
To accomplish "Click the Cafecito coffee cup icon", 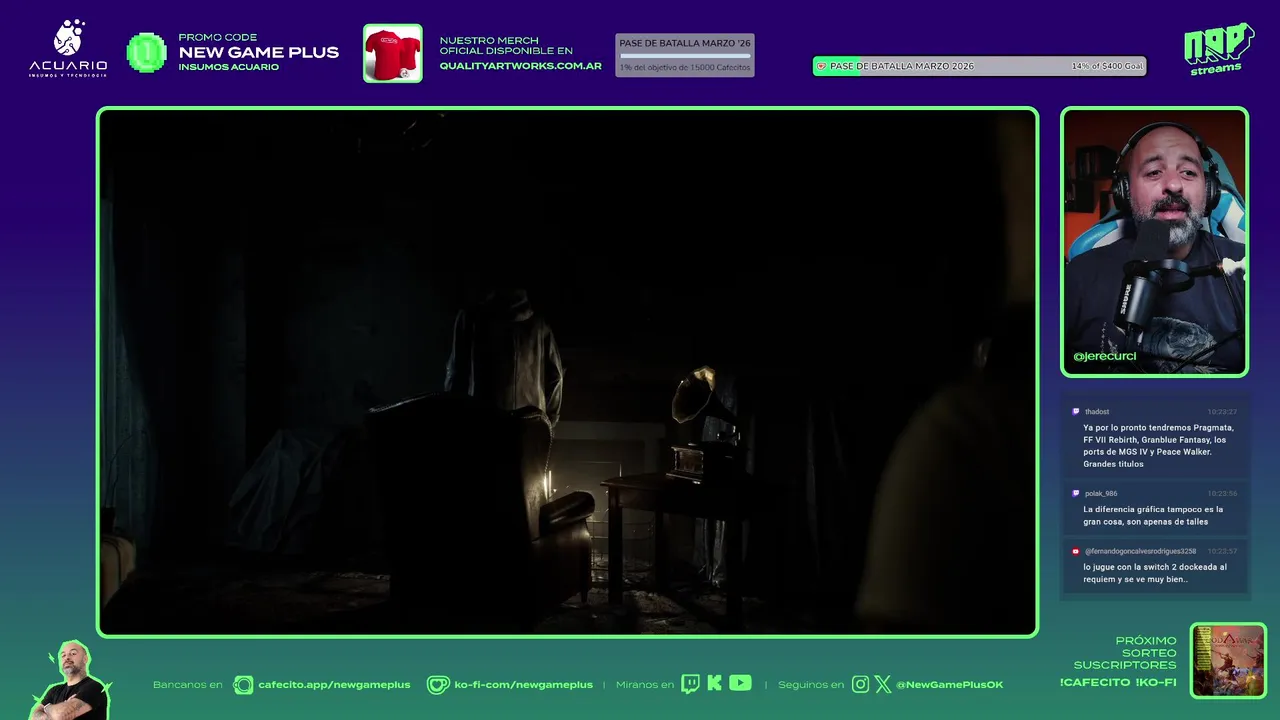I will point(243,685).
